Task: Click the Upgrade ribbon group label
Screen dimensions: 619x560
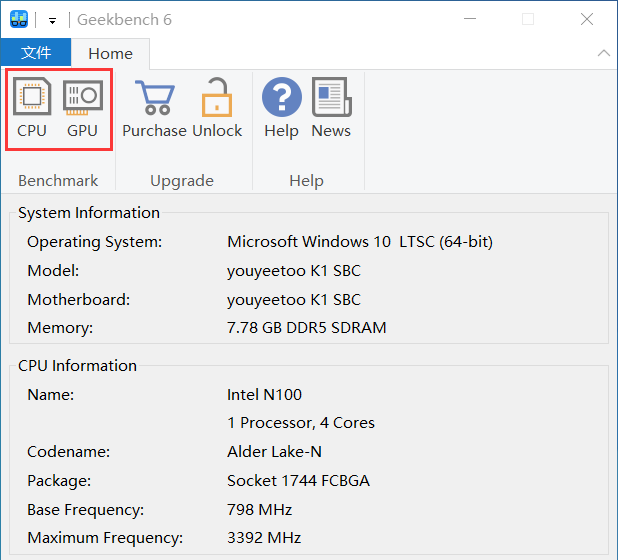Action: pos(182,181)
